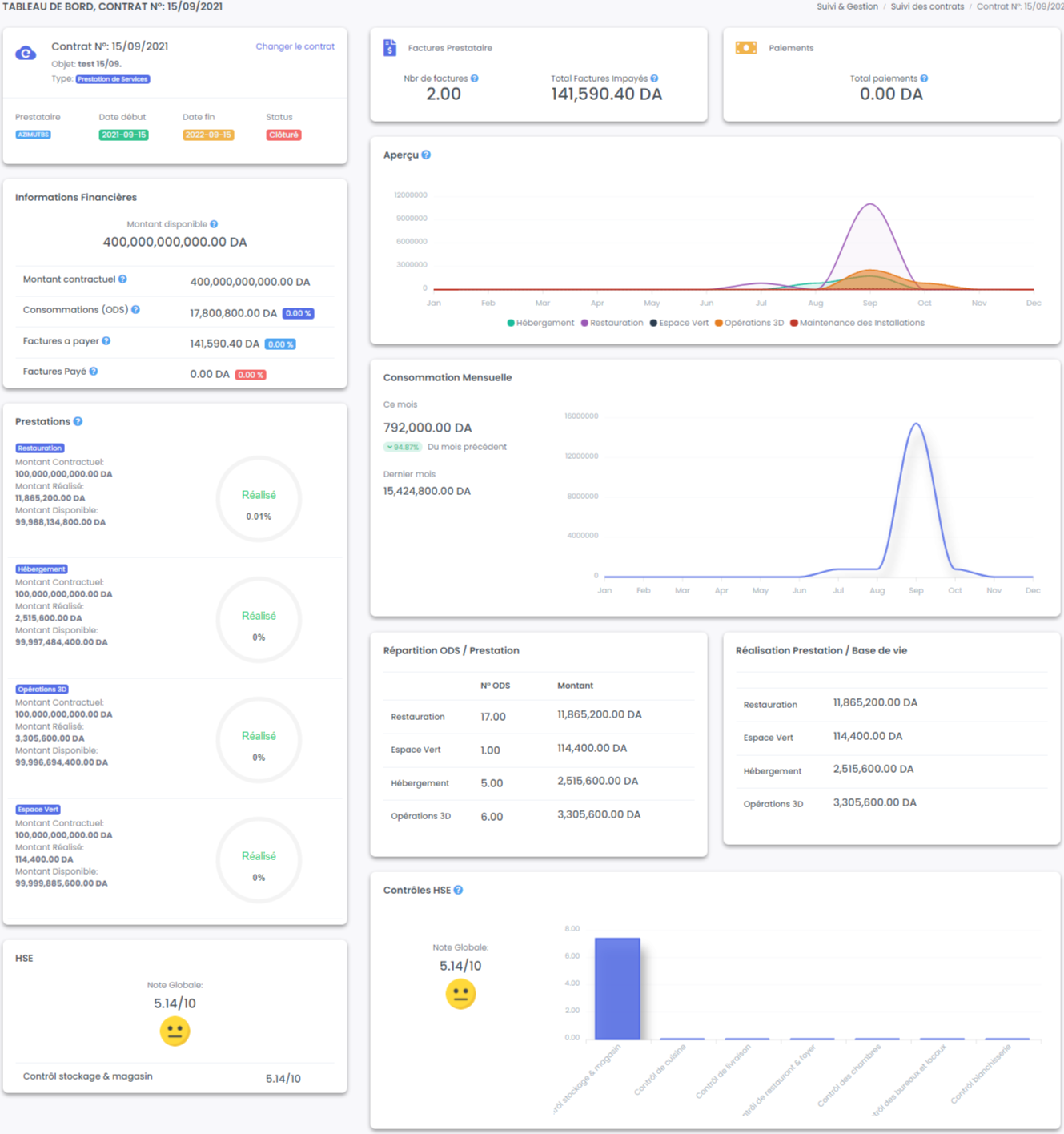The width and height of the screenshot is (1064, 1134).
Task: Click help icon next to Total Factures Impayés
Action: (x=655, y=78)
